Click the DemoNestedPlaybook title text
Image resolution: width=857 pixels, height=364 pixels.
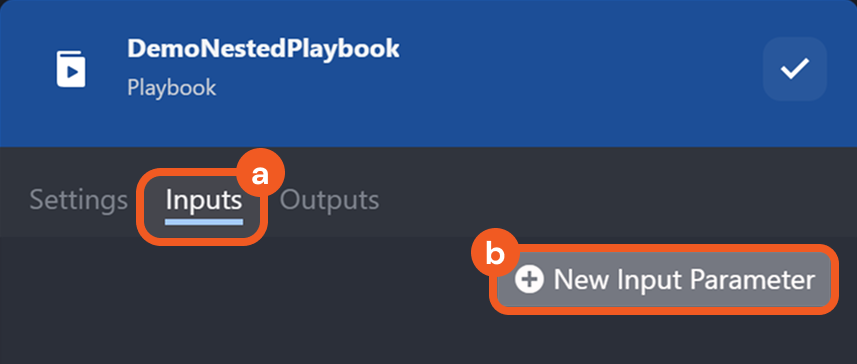click(263, 49)
